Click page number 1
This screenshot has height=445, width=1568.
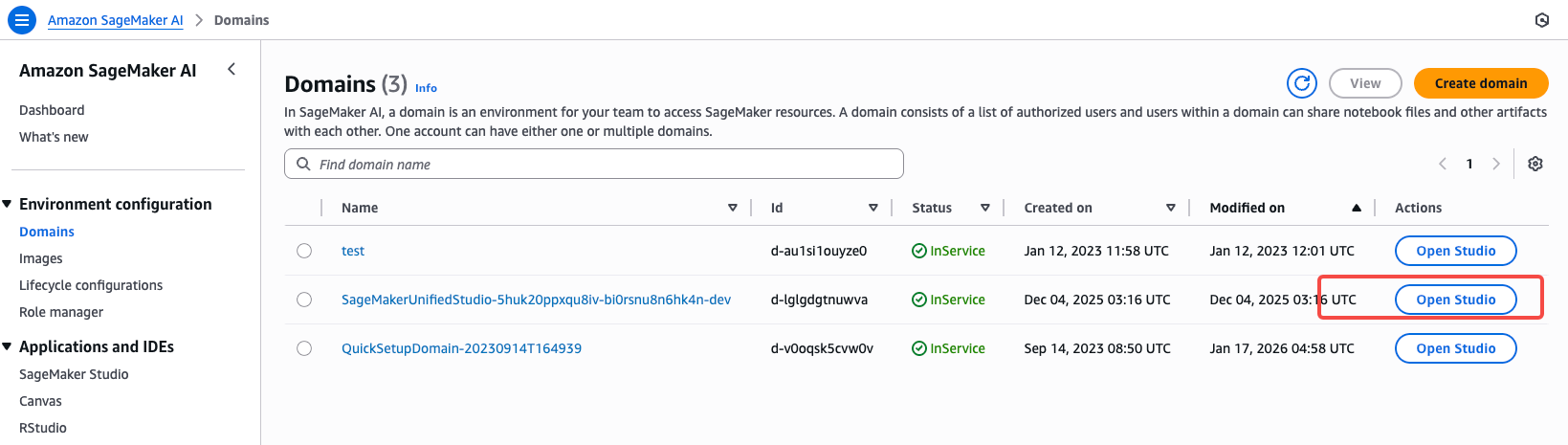[x=1469, y=164]
